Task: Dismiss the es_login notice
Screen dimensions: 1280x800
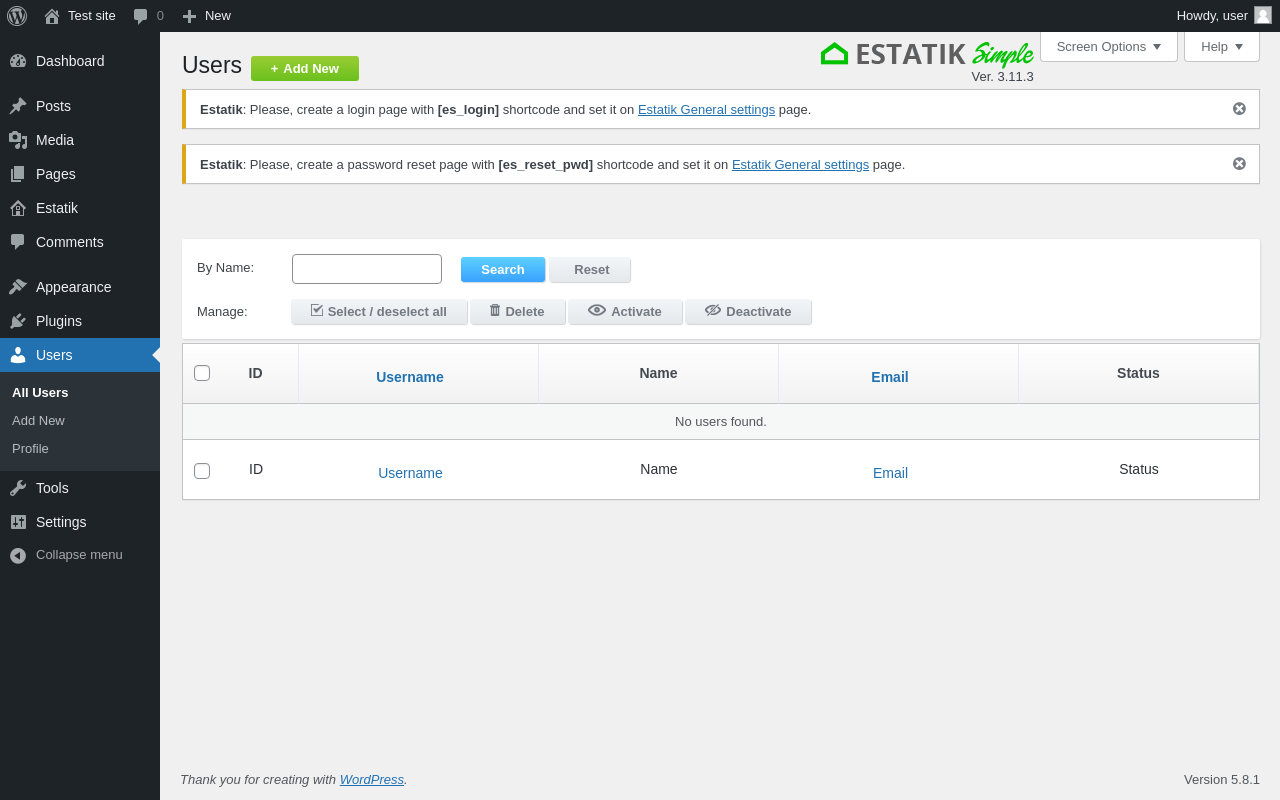Action: point(1240,109)
